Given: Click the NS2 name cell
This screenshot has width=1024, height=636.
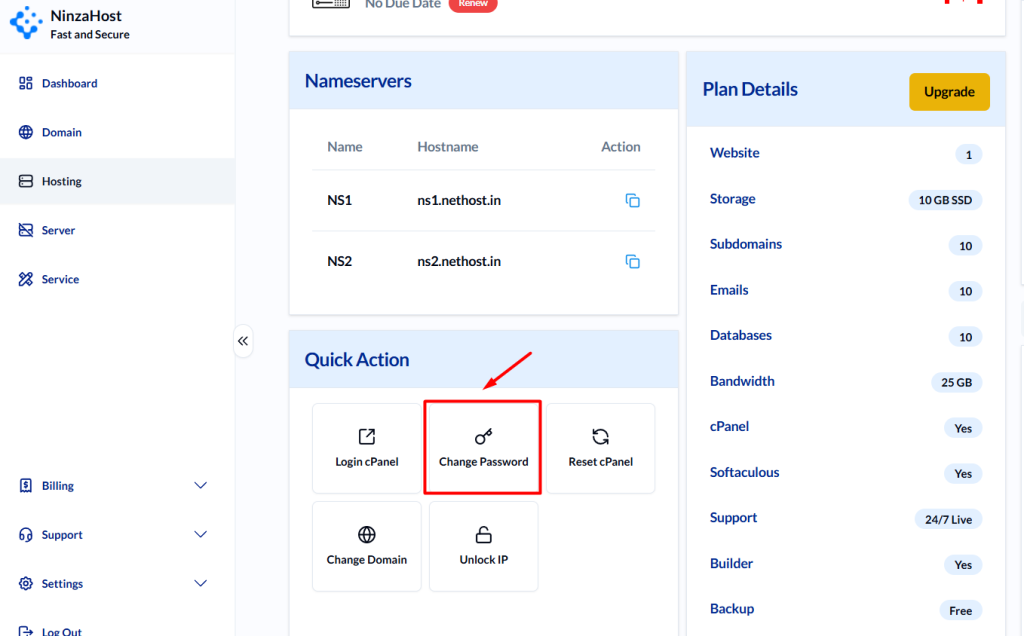Looking at the screenshot, I should pos(340,261).
